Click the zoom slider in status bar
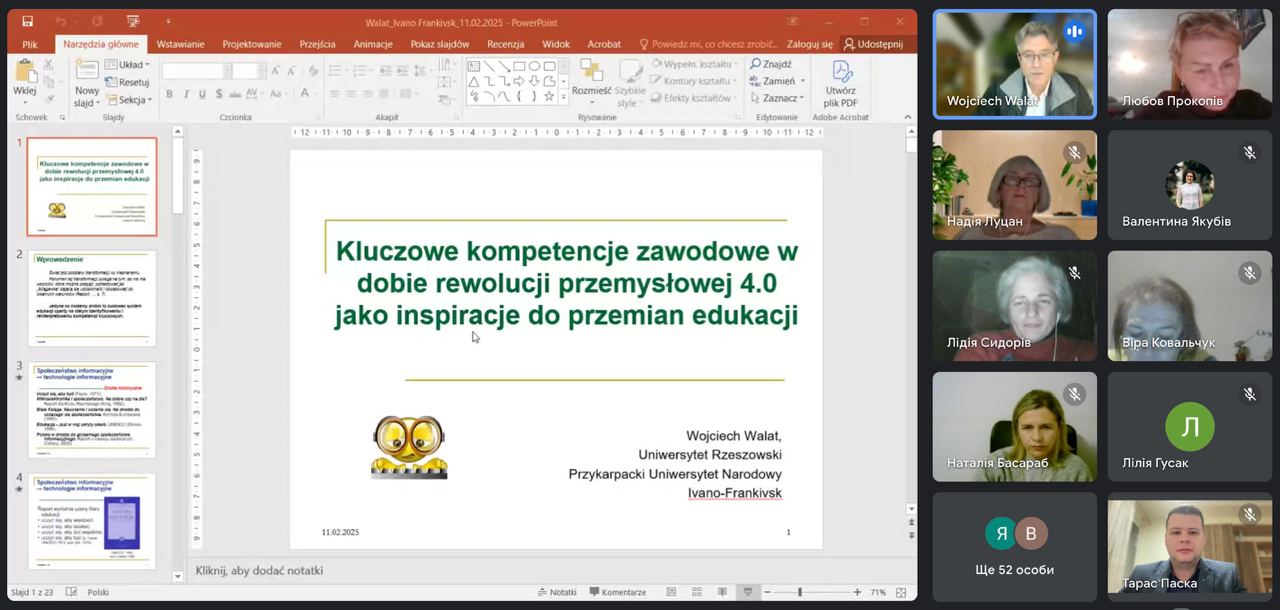Viewport: 1280px width, 610px height. pyautogui.click(x=800, y=592)
